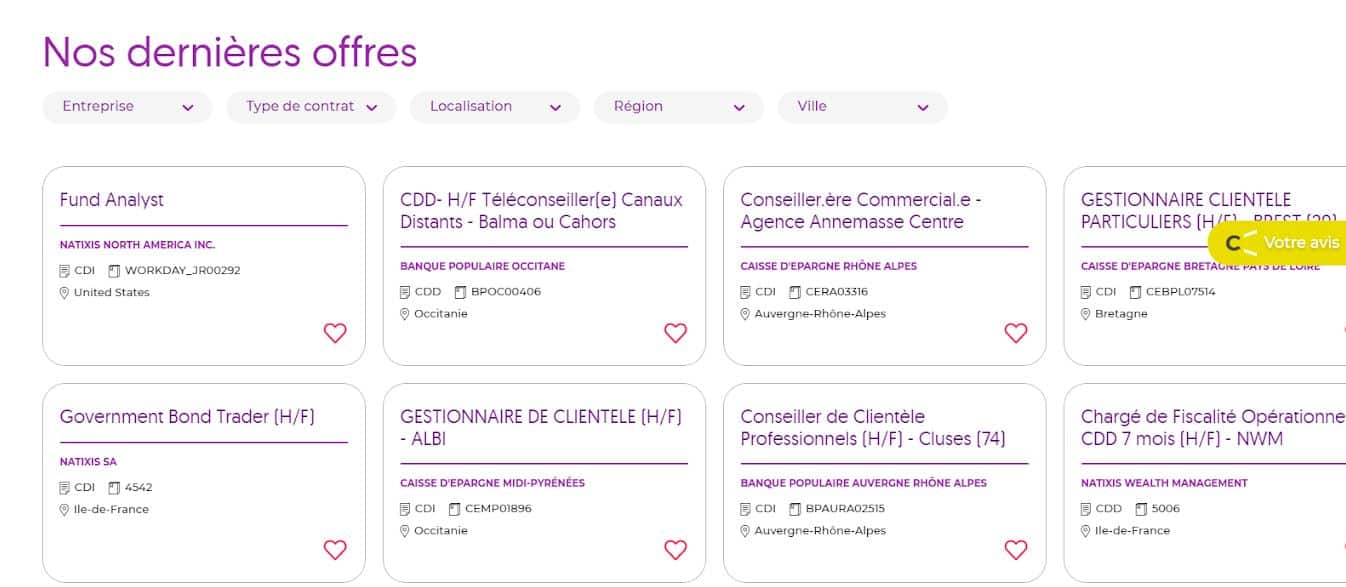Click the reference icon next to BPAURA02515
Viewport: 1346px width, 587px height.
coord(795,509)
